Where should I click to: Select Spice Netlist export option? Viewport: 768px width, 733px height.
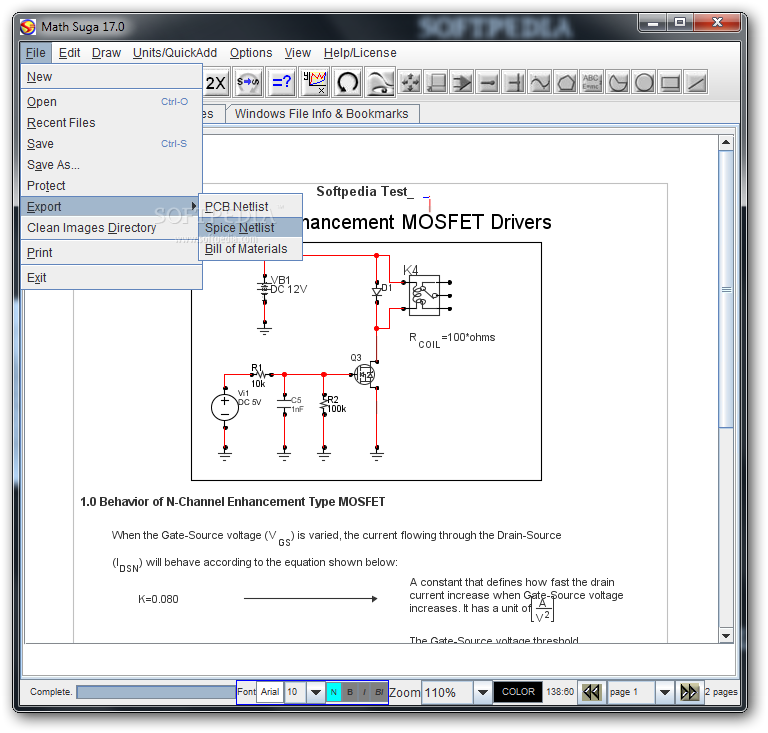tap(250, 228)
